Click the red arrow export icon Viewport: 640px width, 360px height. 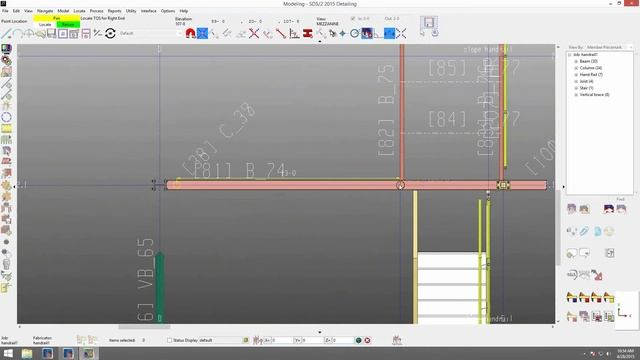[x=597, y=275]
